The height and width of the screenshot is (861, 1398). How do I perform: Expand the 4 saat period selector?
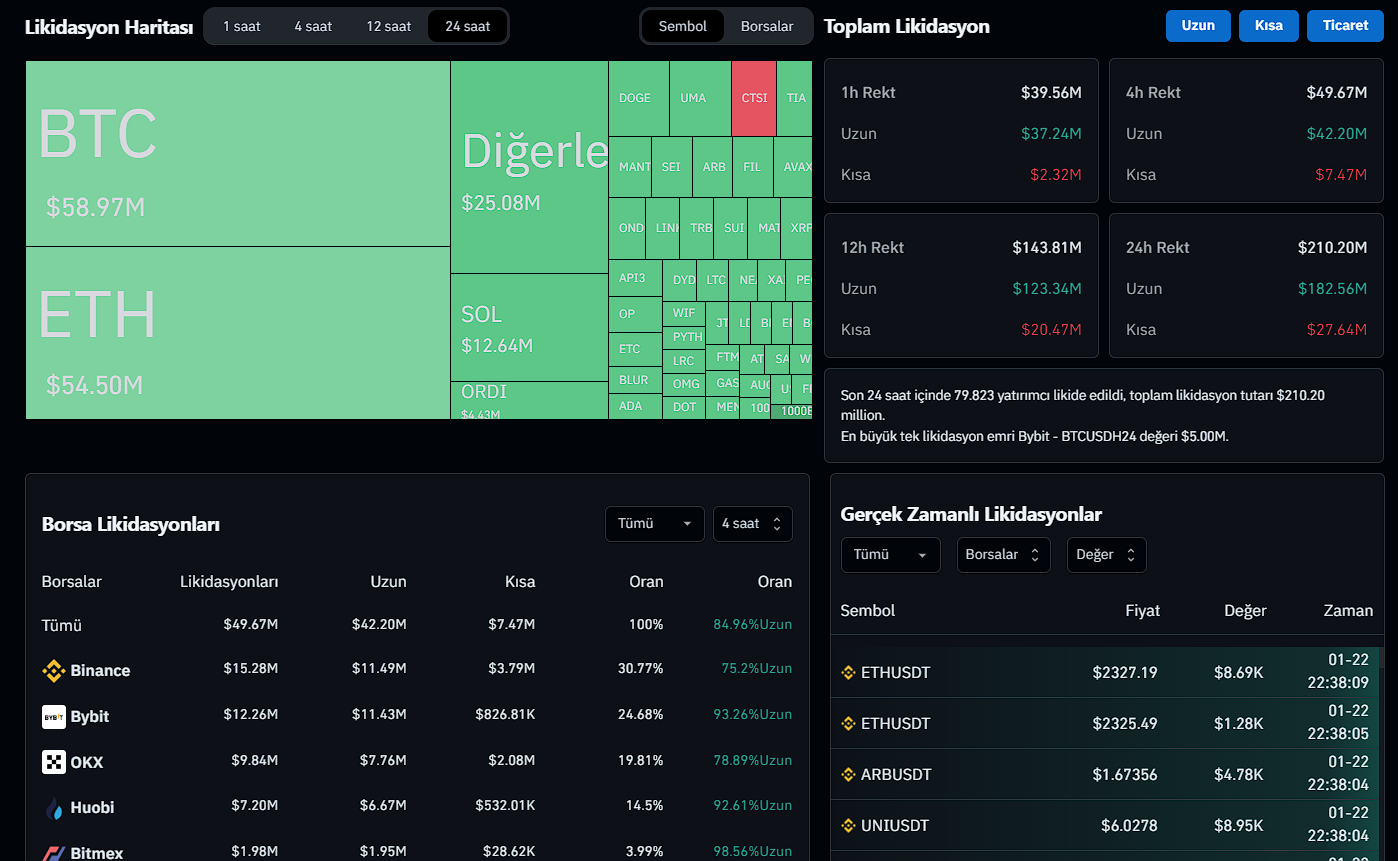[752, 524]
